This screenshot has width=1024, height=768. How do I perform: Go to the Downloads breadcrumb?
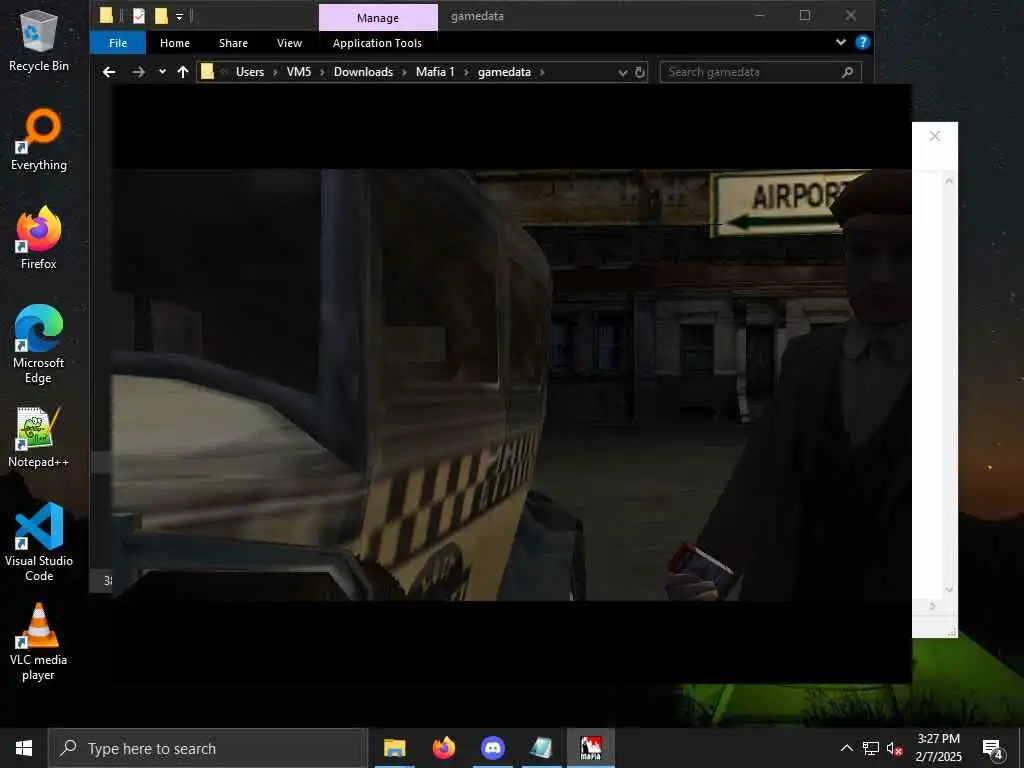tap(363, 72)
